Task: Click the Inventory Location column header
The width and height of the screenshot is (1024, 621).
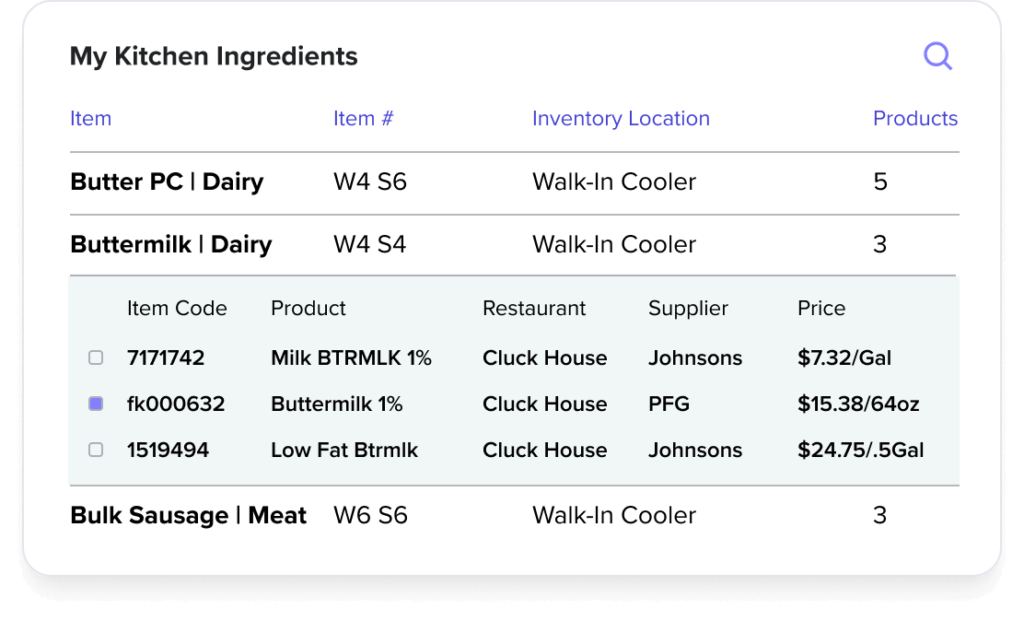Action: 620,119
